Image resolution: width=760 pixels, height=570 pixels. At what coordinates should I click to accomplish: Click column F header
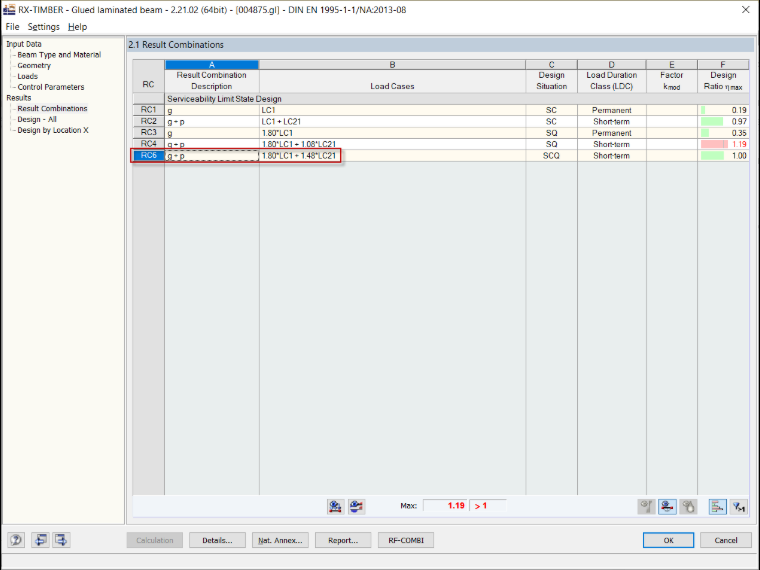tap(723, 64)
